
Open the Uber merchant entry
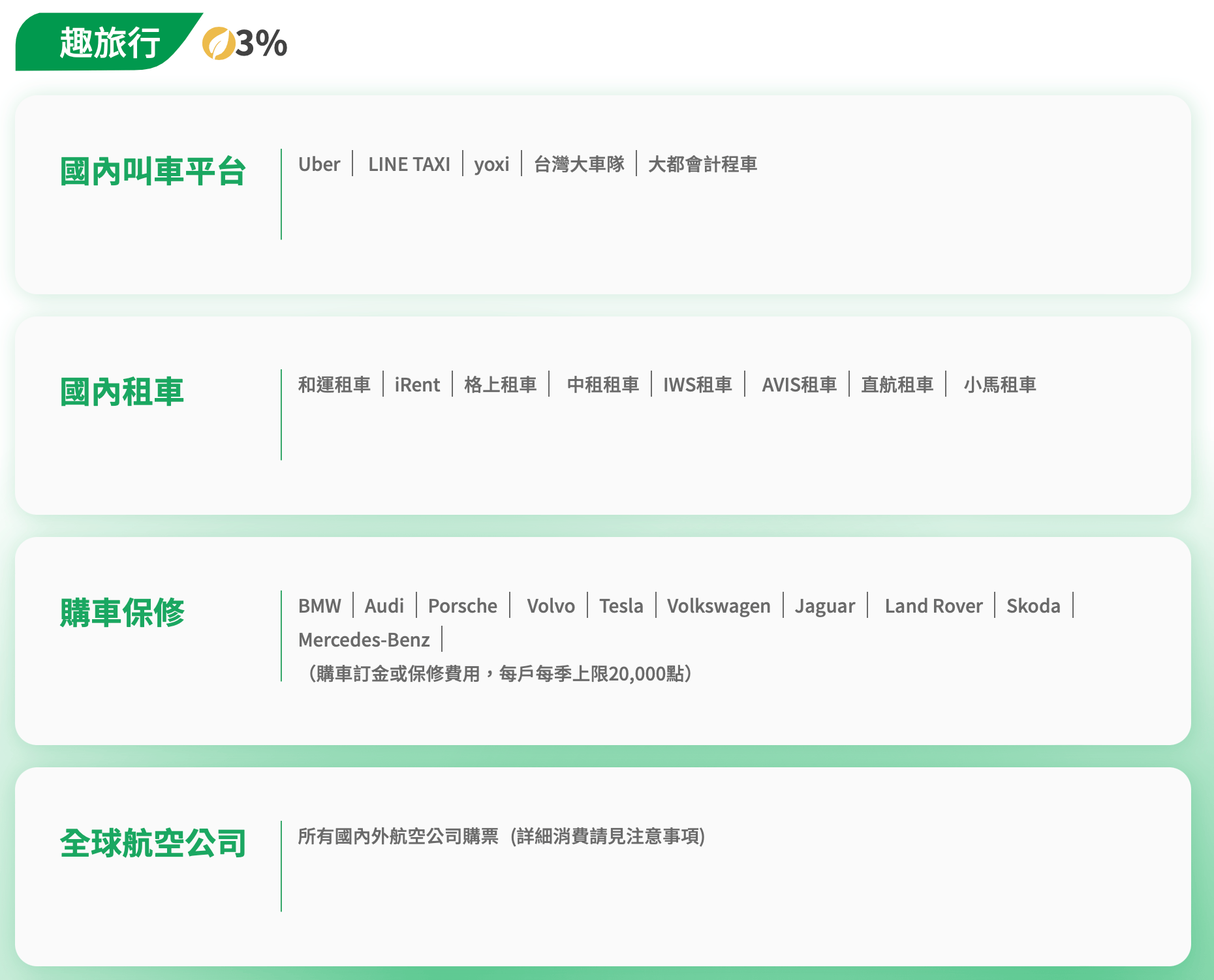[319, 164]
